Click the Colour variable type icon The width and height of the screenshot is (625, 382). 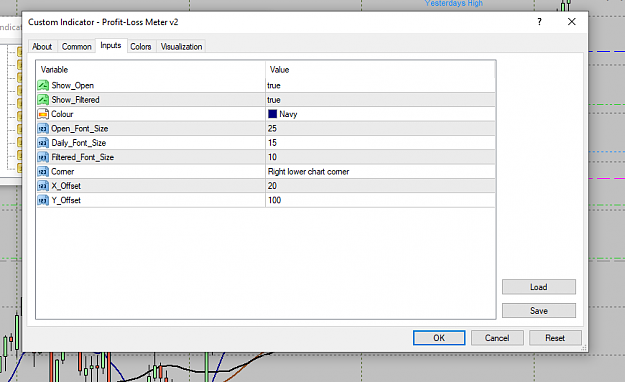pyautogui.click(x=43, y=114)
